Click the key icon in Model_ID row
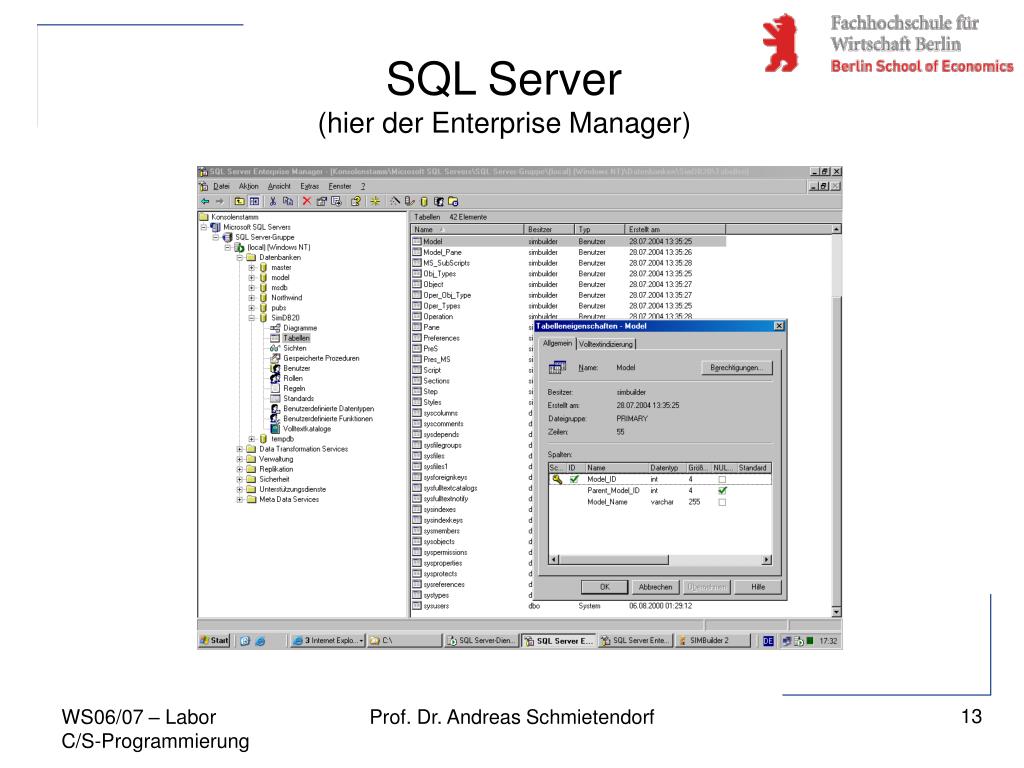Viewport: 1024px width, 768px height. pos(556,479)
